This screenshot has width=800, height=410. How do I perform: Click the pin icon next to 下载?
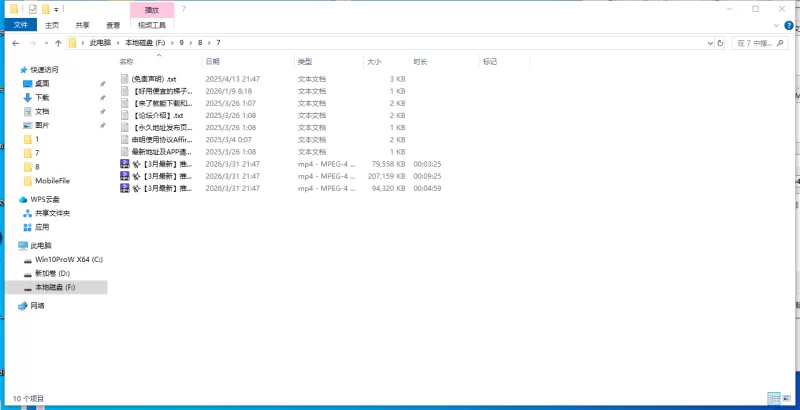(x=103, y=97)
